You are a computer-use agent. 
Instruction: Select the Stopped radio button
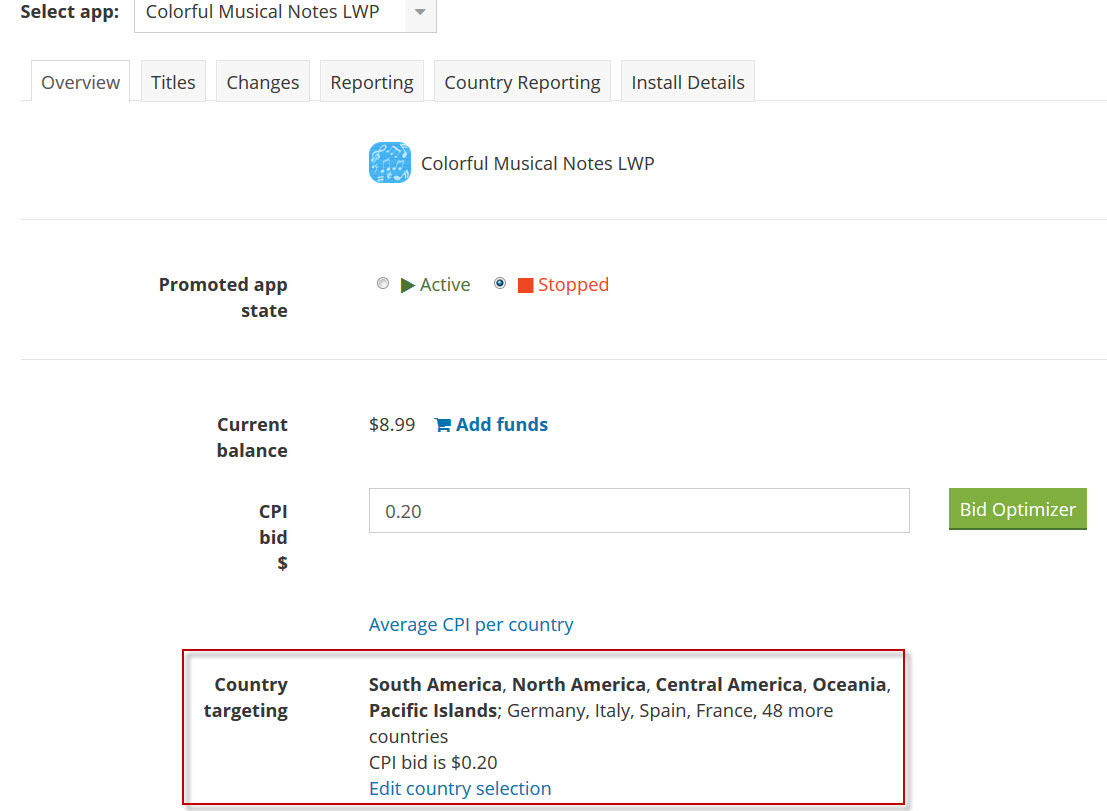[x=500, y=284]
